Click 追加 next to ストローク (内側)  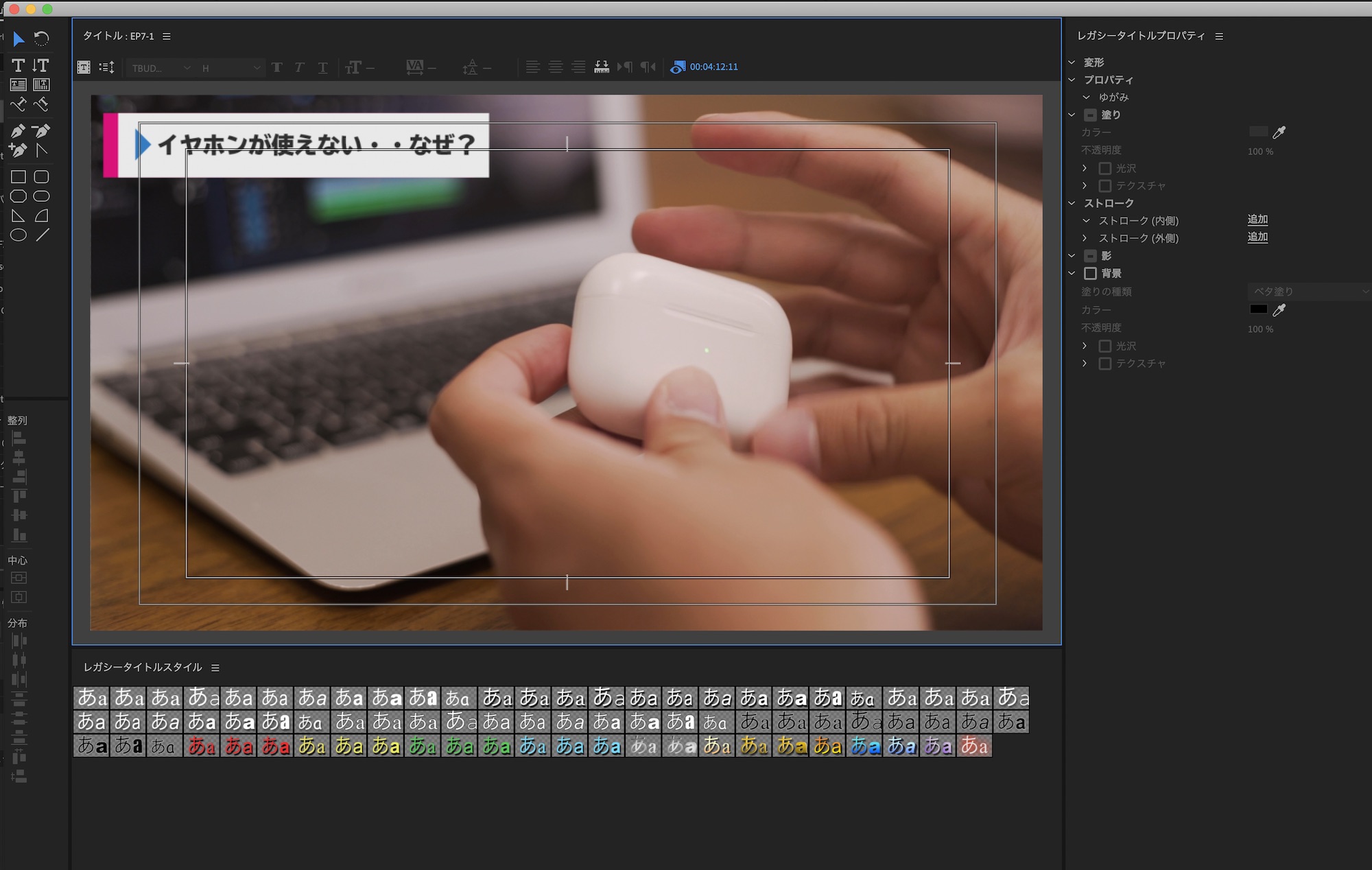1257,220
